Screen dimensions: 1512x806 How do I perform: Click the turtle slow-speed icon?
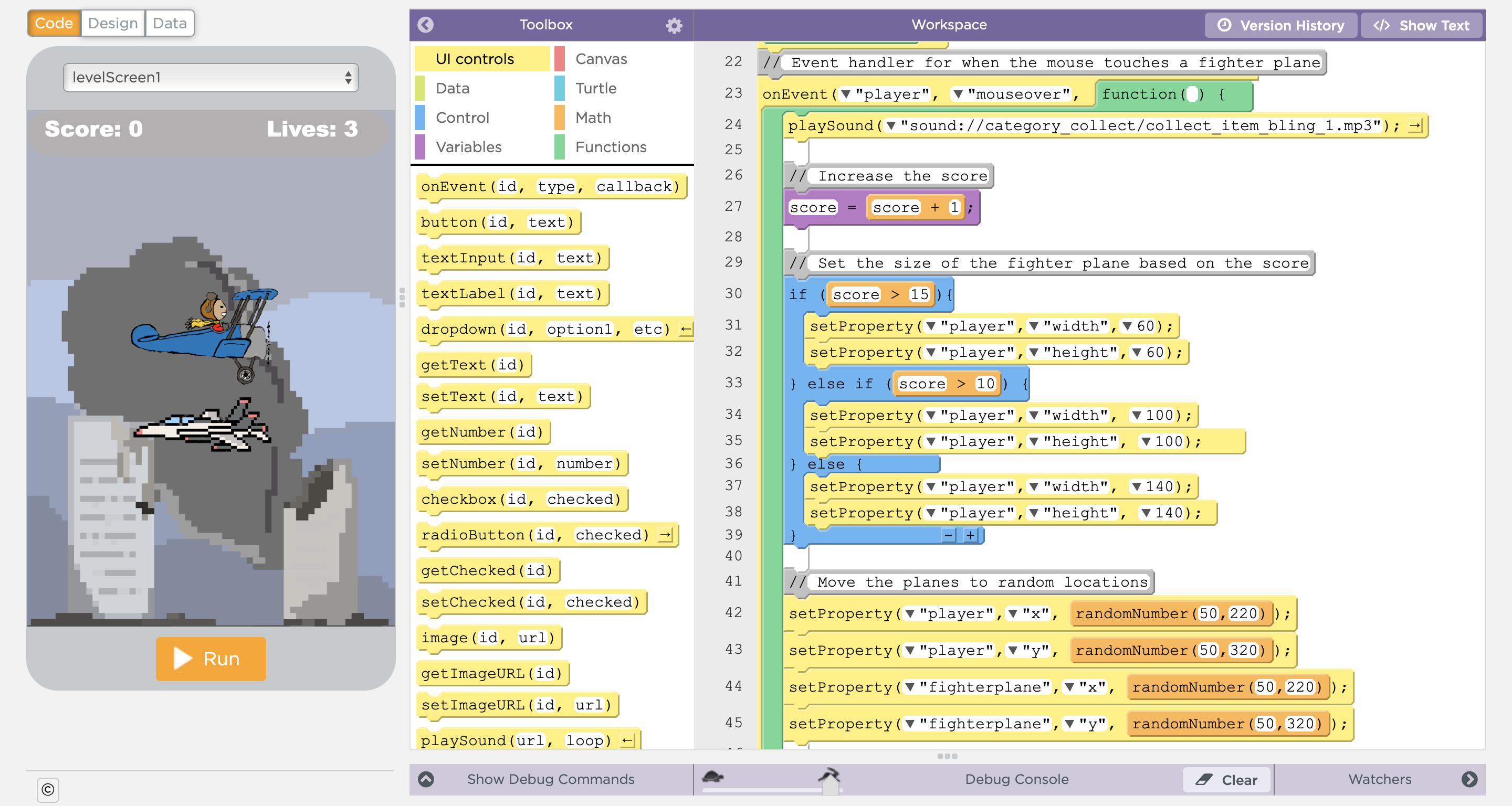(712, 777)
